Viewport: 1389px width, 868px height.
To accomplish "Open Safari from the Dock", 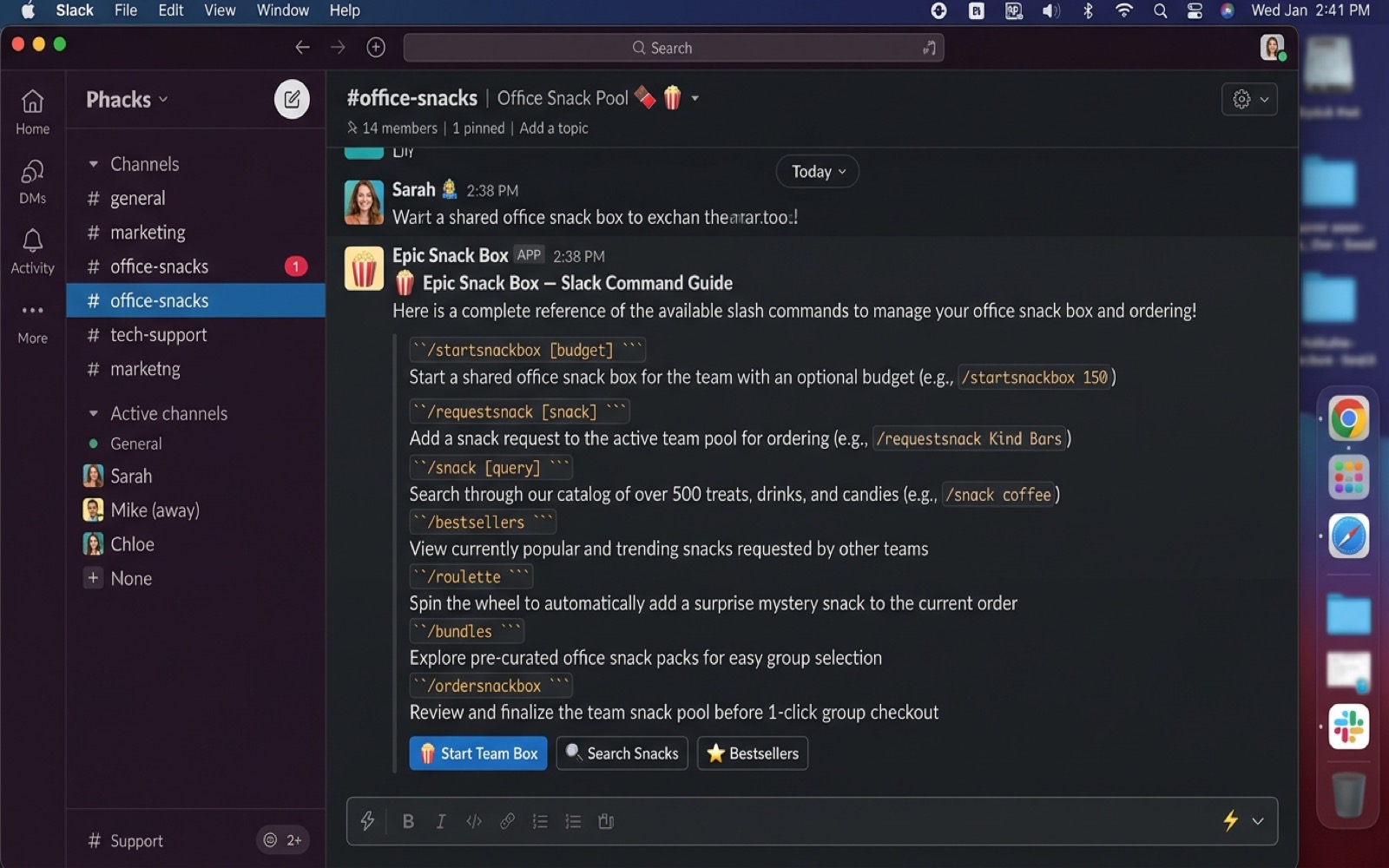I will 1348,536.
